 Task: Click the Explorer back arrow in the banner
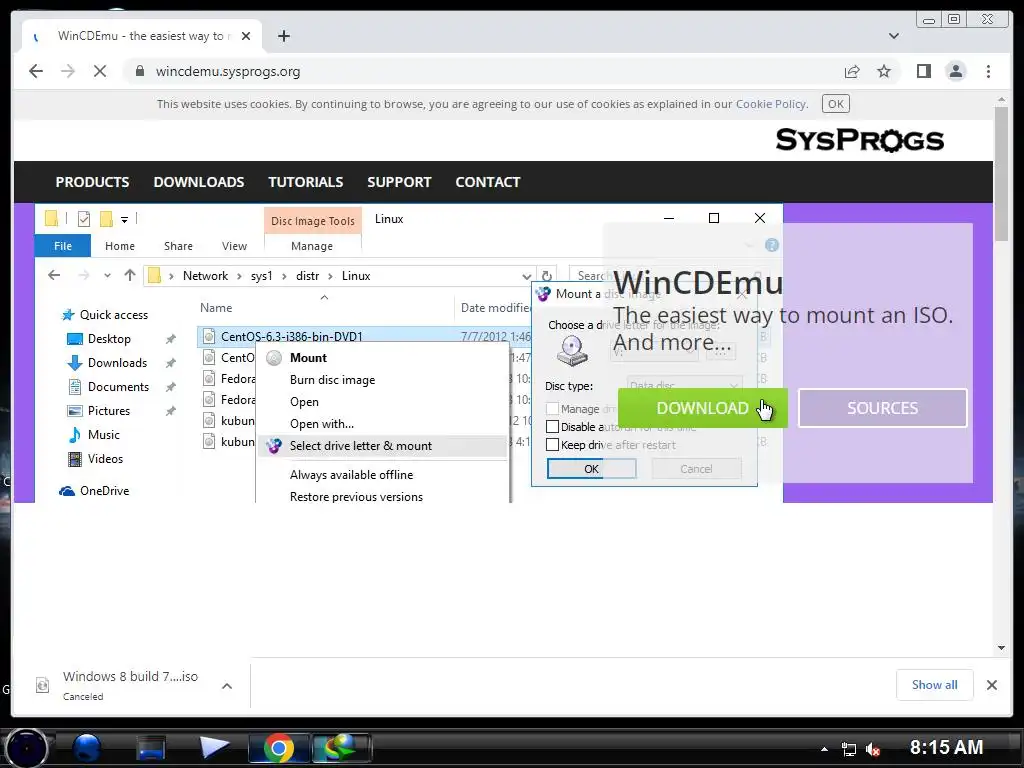pos(54,276)
